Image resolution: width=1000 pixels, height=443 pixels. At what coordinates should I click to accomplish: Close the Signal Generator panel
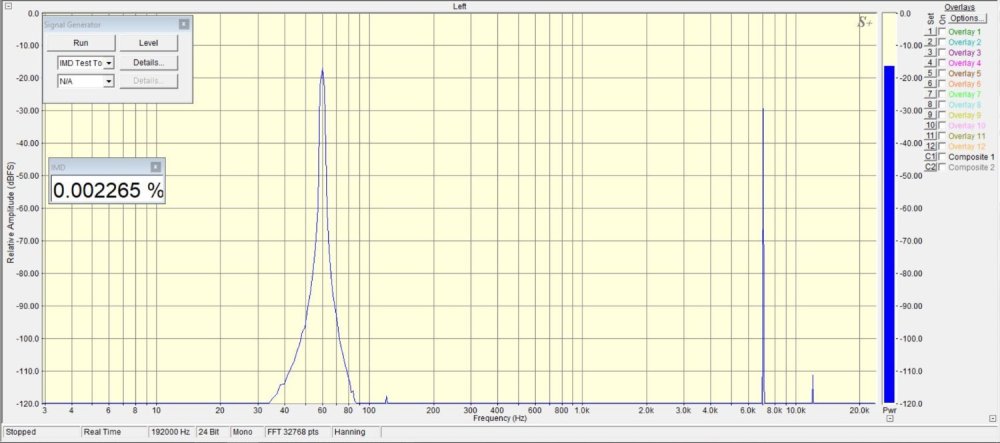tap(183, 23)
